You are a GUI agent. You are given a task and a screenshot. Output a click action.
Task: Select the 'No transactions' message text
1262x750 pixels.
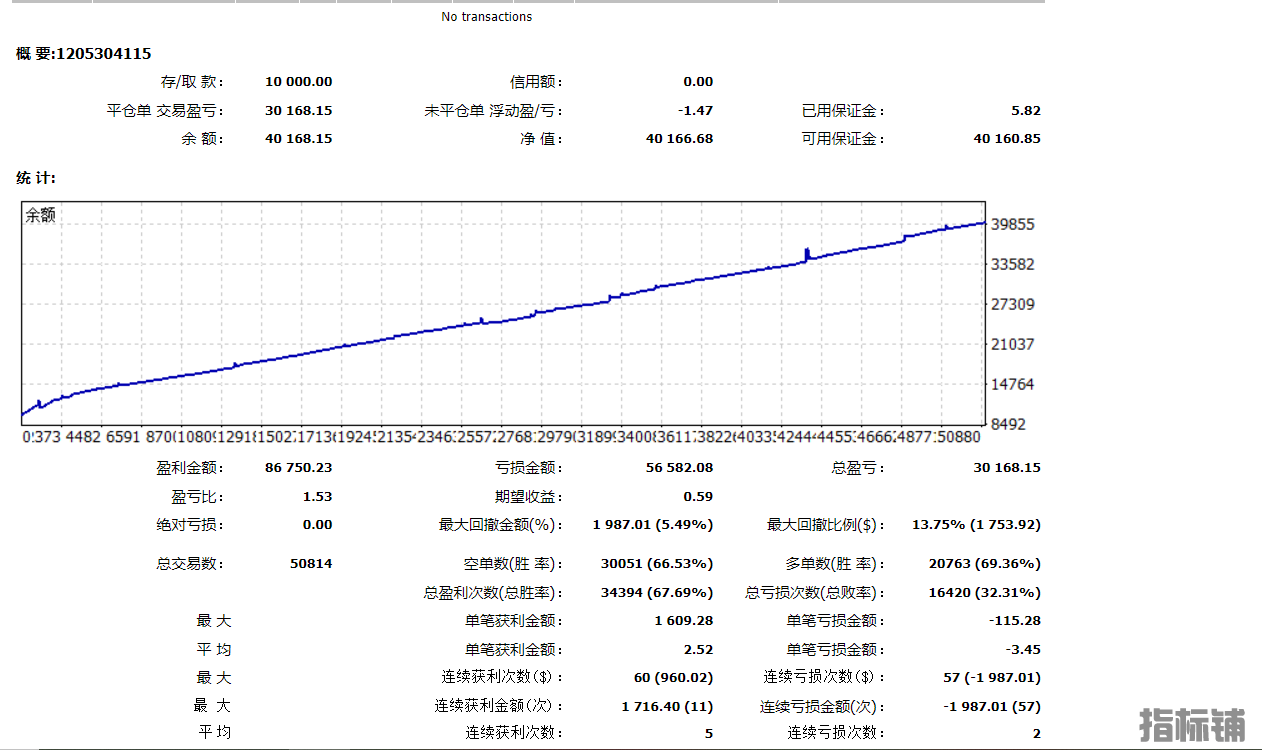tap(486, 17)
